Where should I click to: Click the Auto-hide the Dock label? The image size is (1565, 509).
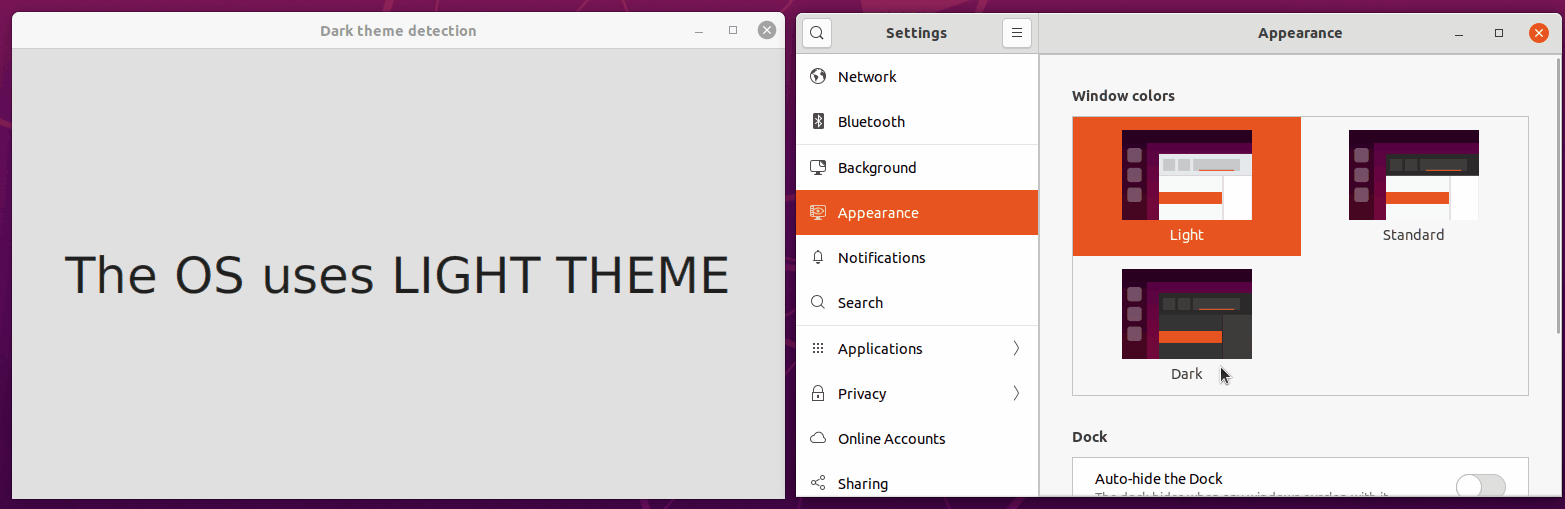point(1159,479)
